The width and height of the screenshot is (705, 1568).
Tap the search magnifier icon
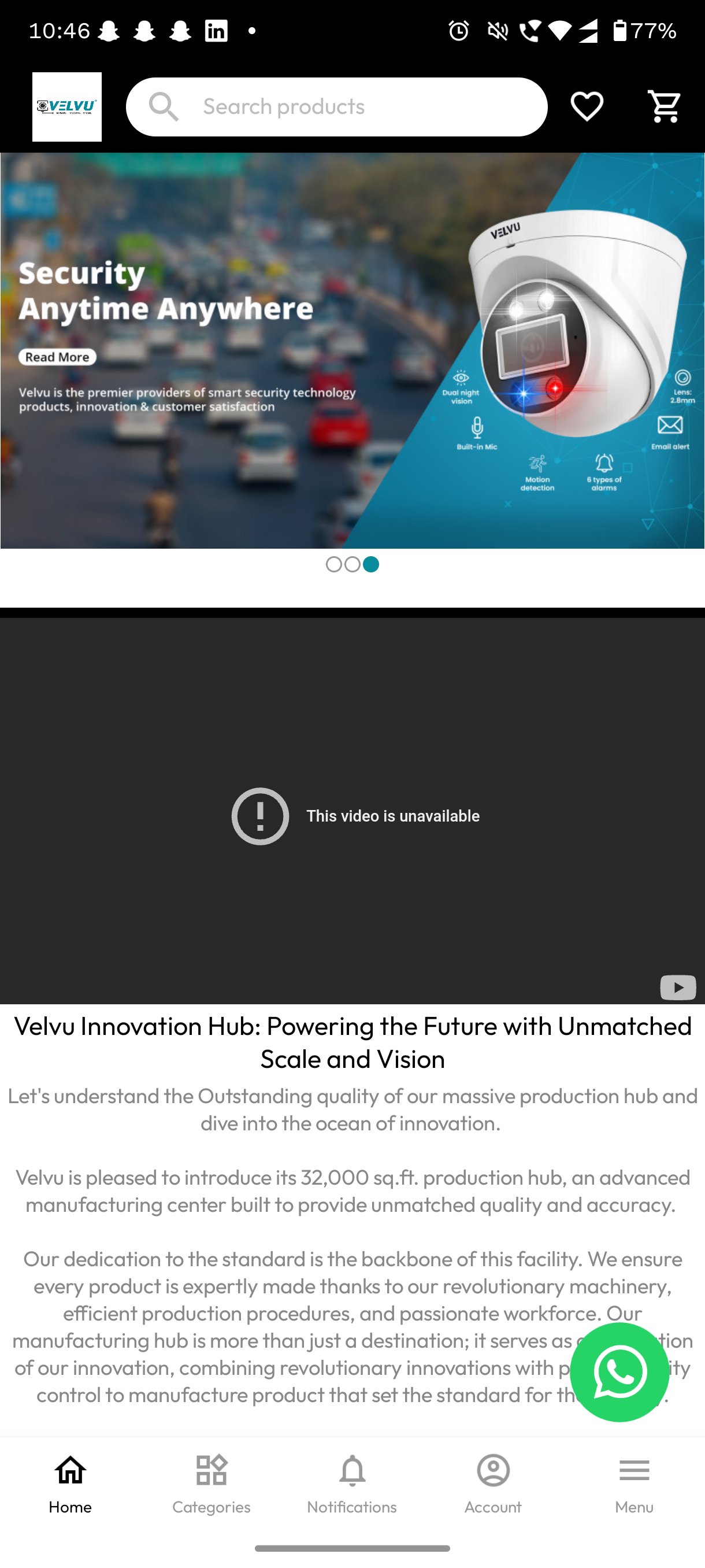click(x=164, y=106)
